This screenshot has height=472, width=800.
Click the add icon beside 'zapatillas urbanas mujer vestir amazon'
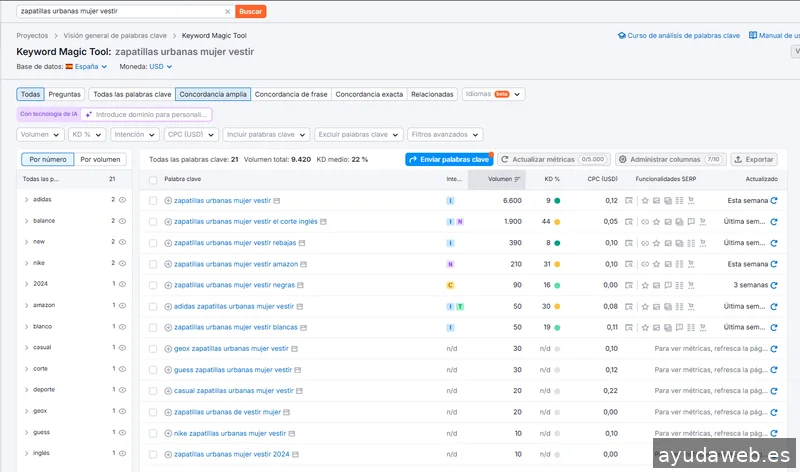click(168, 264)
